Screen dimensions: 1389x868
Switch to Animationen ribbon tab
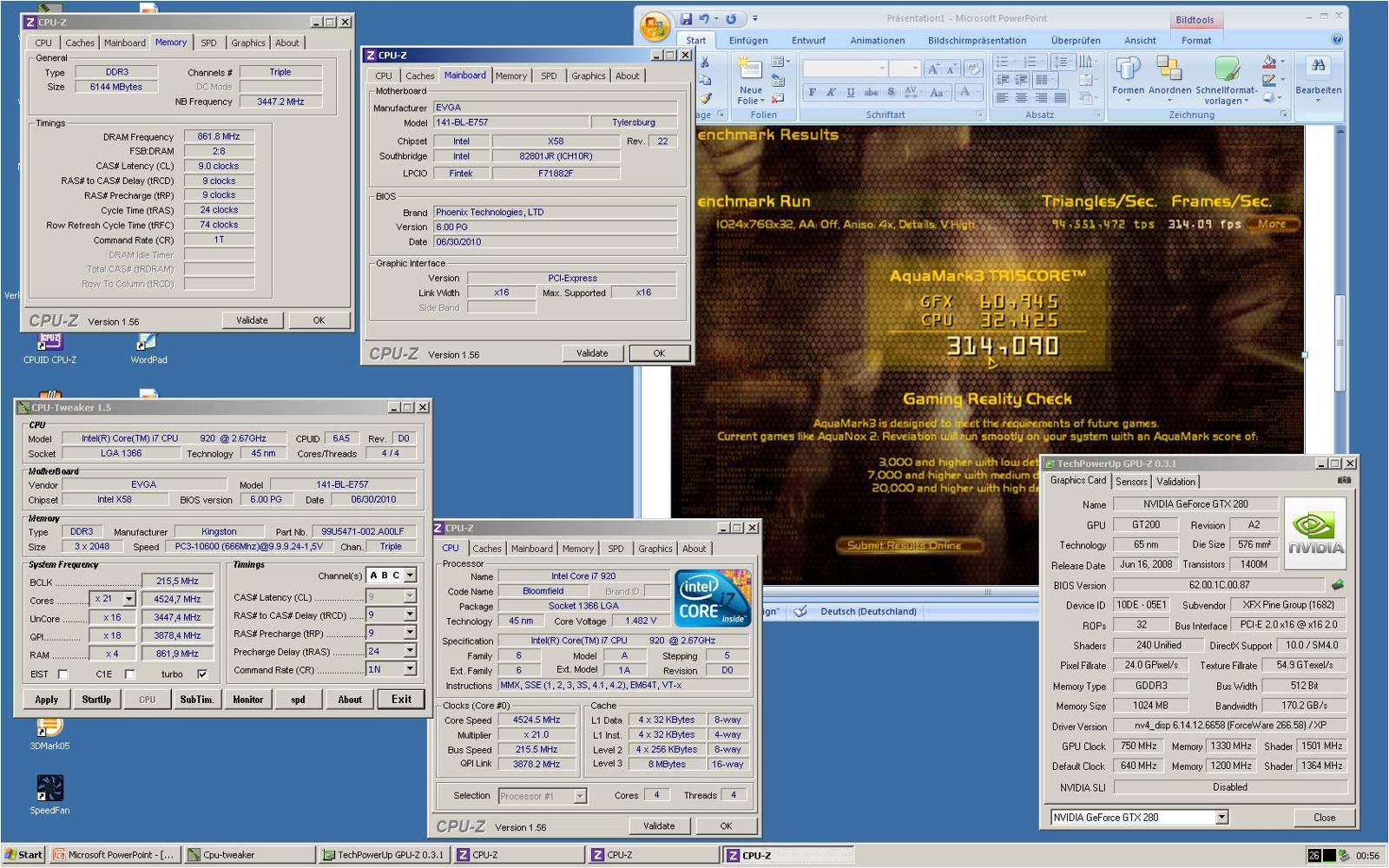point(877,40)
